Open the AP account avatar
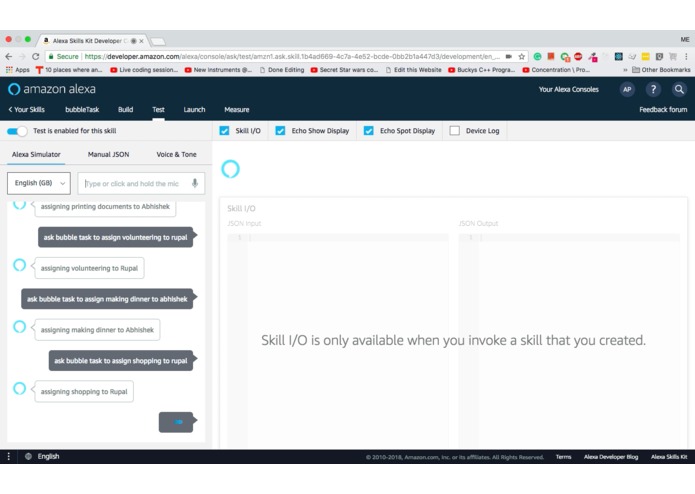This screenshot has width=695, height=494. [627, 89]
